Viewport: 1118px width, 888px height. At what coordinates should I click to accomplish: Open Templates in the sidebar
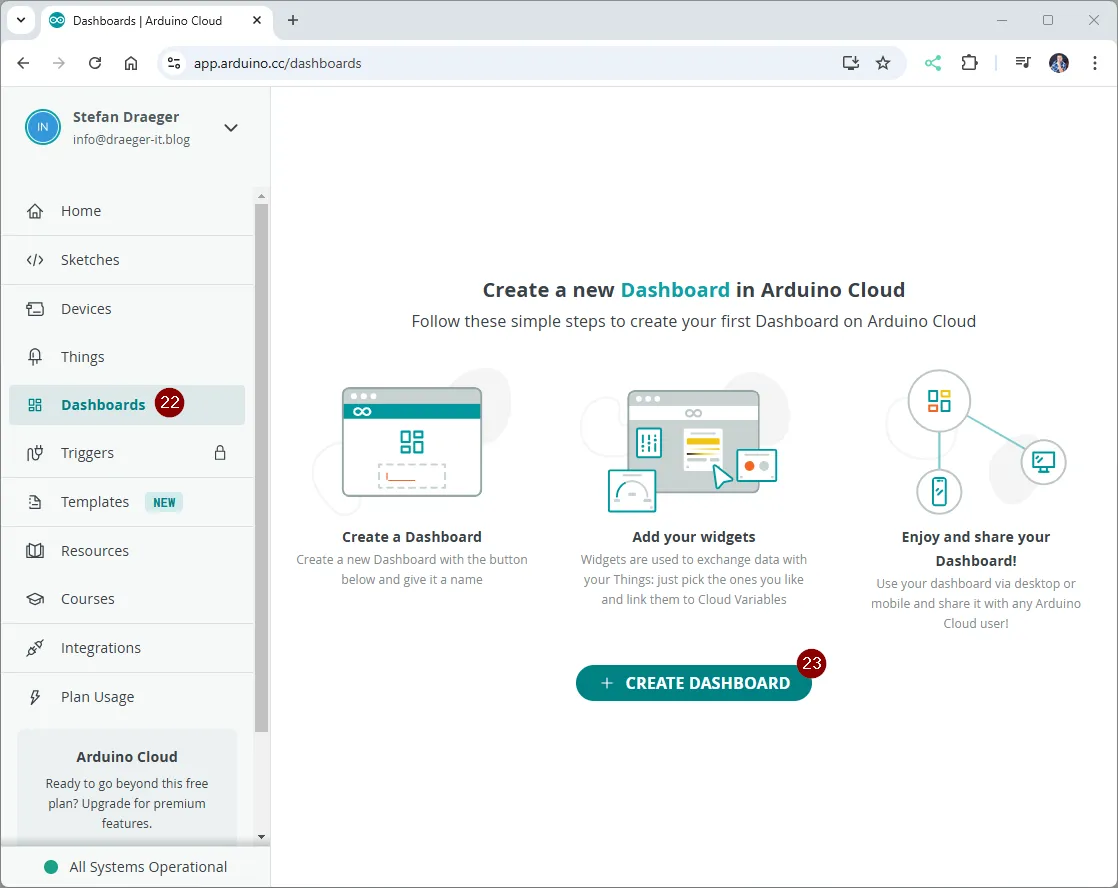pyautogui.click(x=95, y=502)
